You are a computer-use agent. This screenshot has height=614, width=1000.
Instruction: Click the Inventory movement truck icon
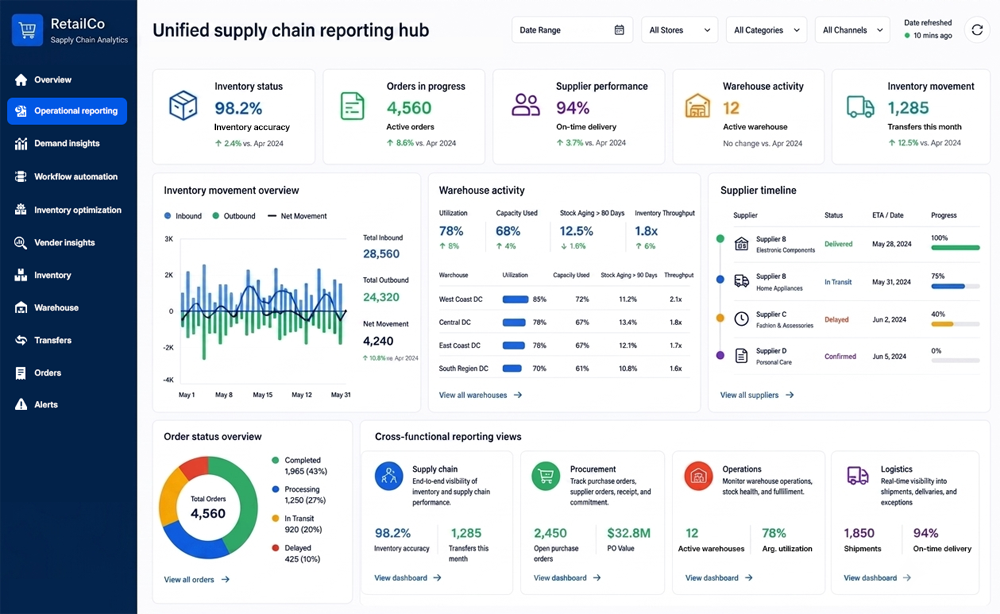tap(860, 106)
